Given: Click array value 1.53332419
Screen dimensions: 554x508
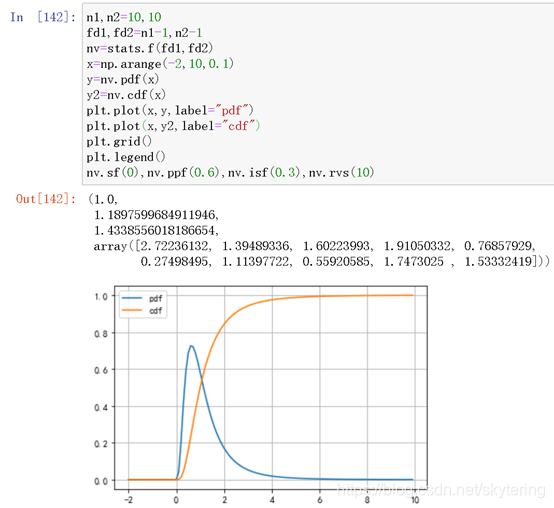Looking at the screenshot, I should tap(498, 261).
